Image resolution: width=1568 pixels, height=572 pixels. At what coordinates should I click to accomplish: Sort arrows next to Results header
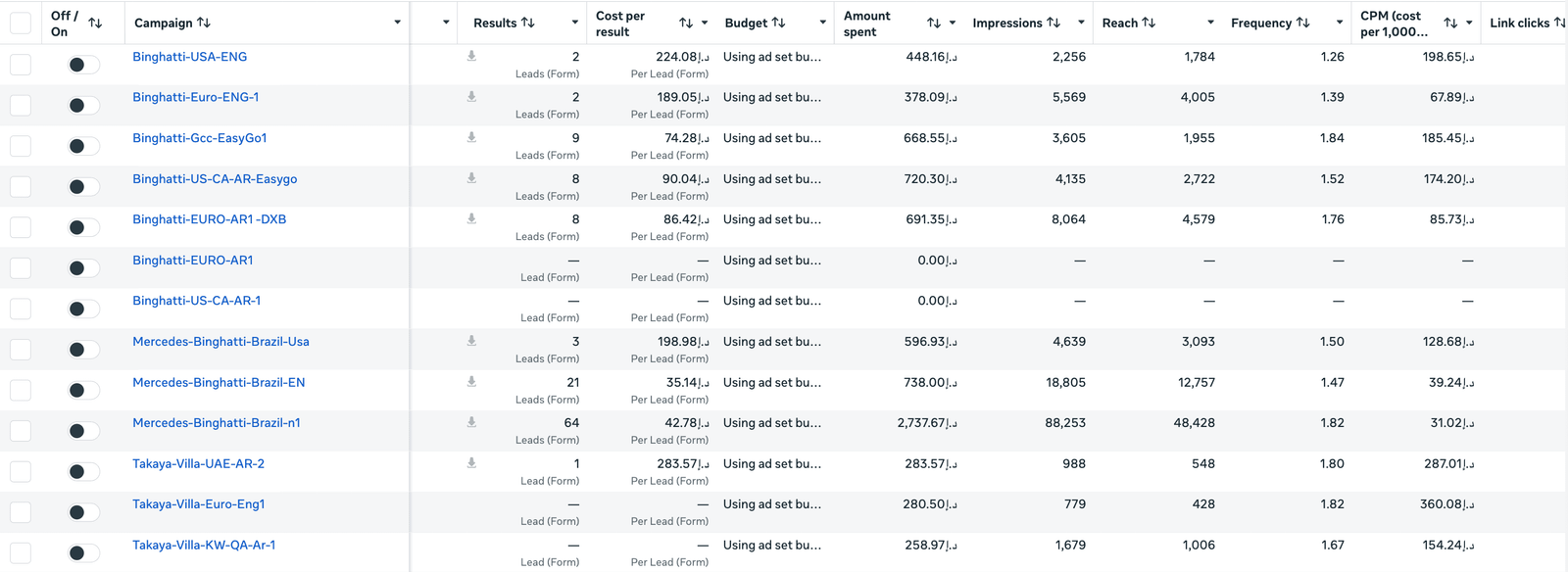(x=528, y=23)
